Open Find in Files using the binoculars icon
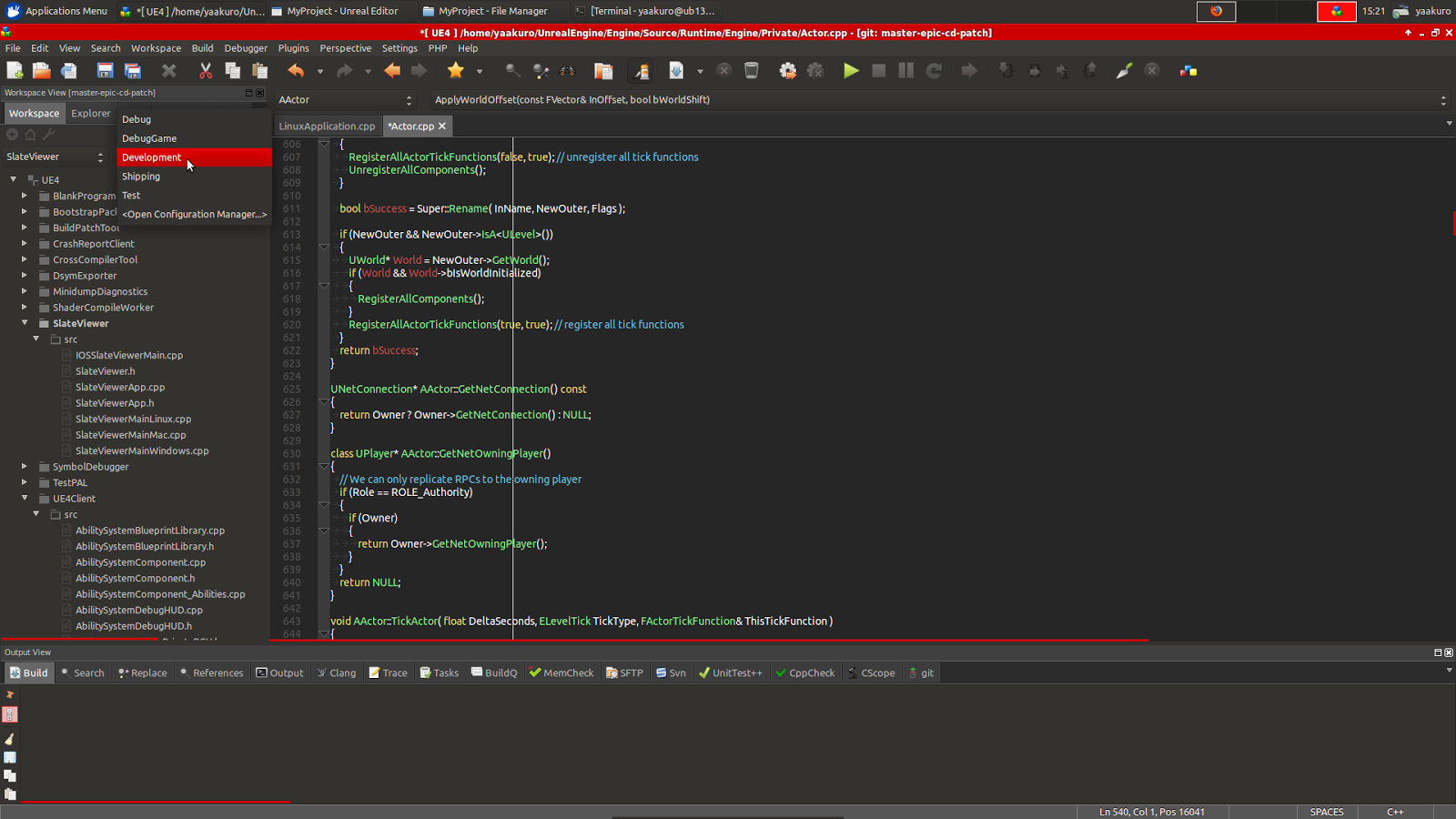This screenshot has height=819, width=1456. coord(568,70)
